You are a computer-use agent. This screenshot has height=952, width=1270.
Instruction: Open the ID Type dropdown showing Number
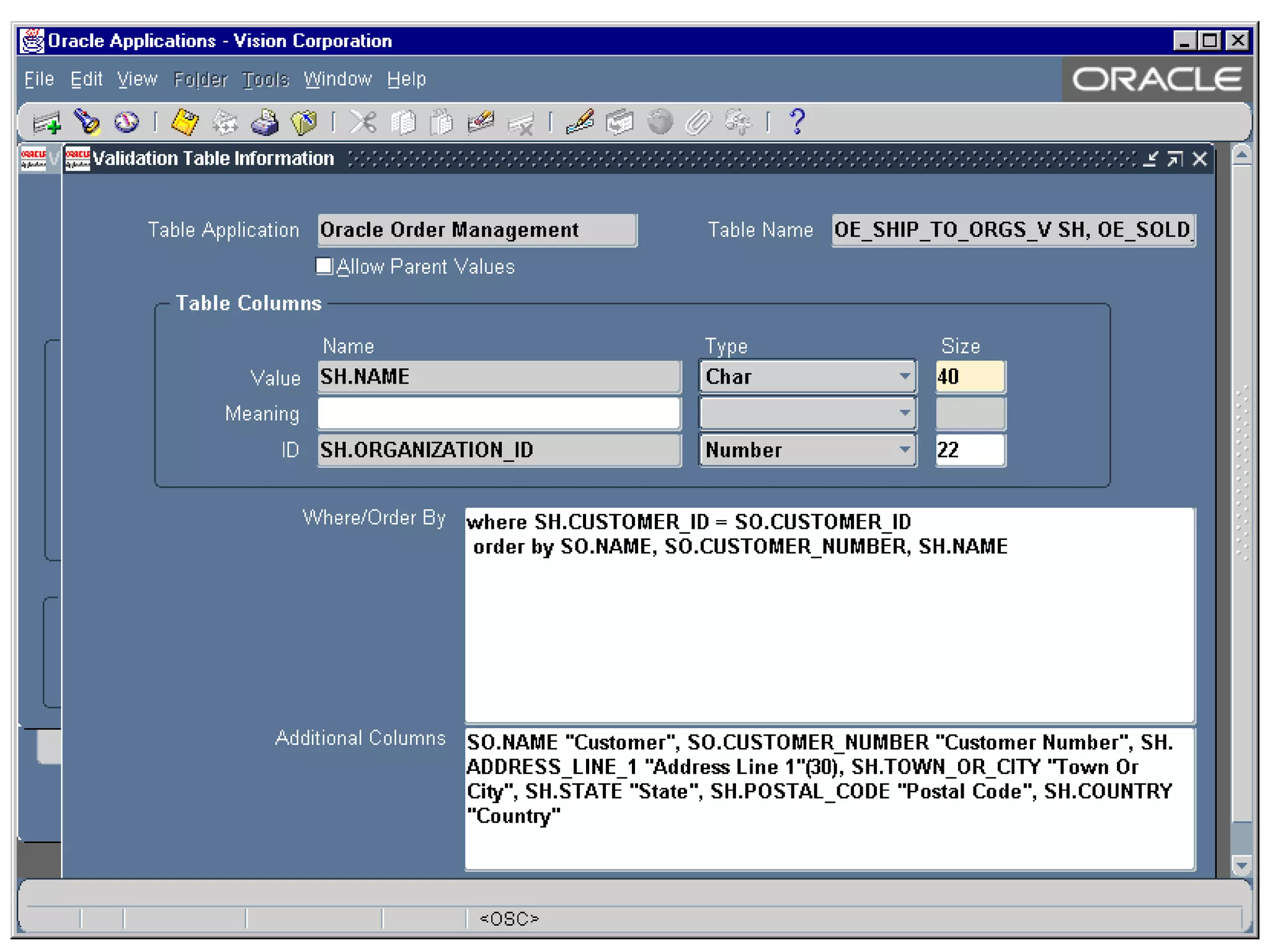pos(904,449)
